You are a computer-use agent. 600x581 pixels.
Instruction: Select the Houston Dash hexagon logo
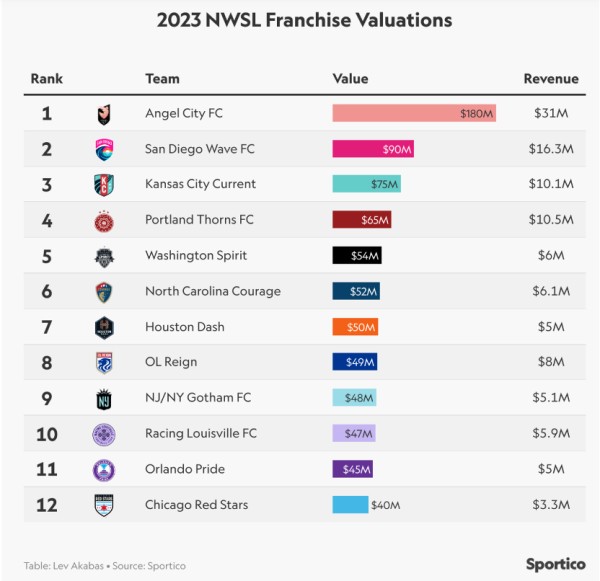coord(104,328)
